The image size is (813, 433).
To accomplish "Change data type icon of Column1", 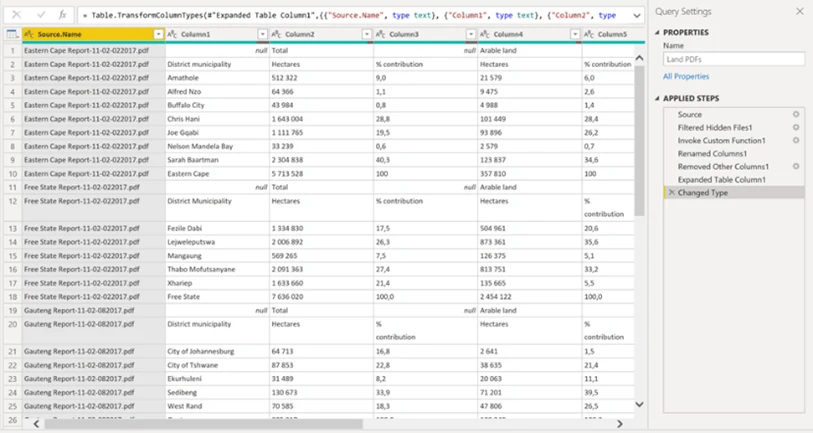I will pyautogui.click(x=173, y=34).
